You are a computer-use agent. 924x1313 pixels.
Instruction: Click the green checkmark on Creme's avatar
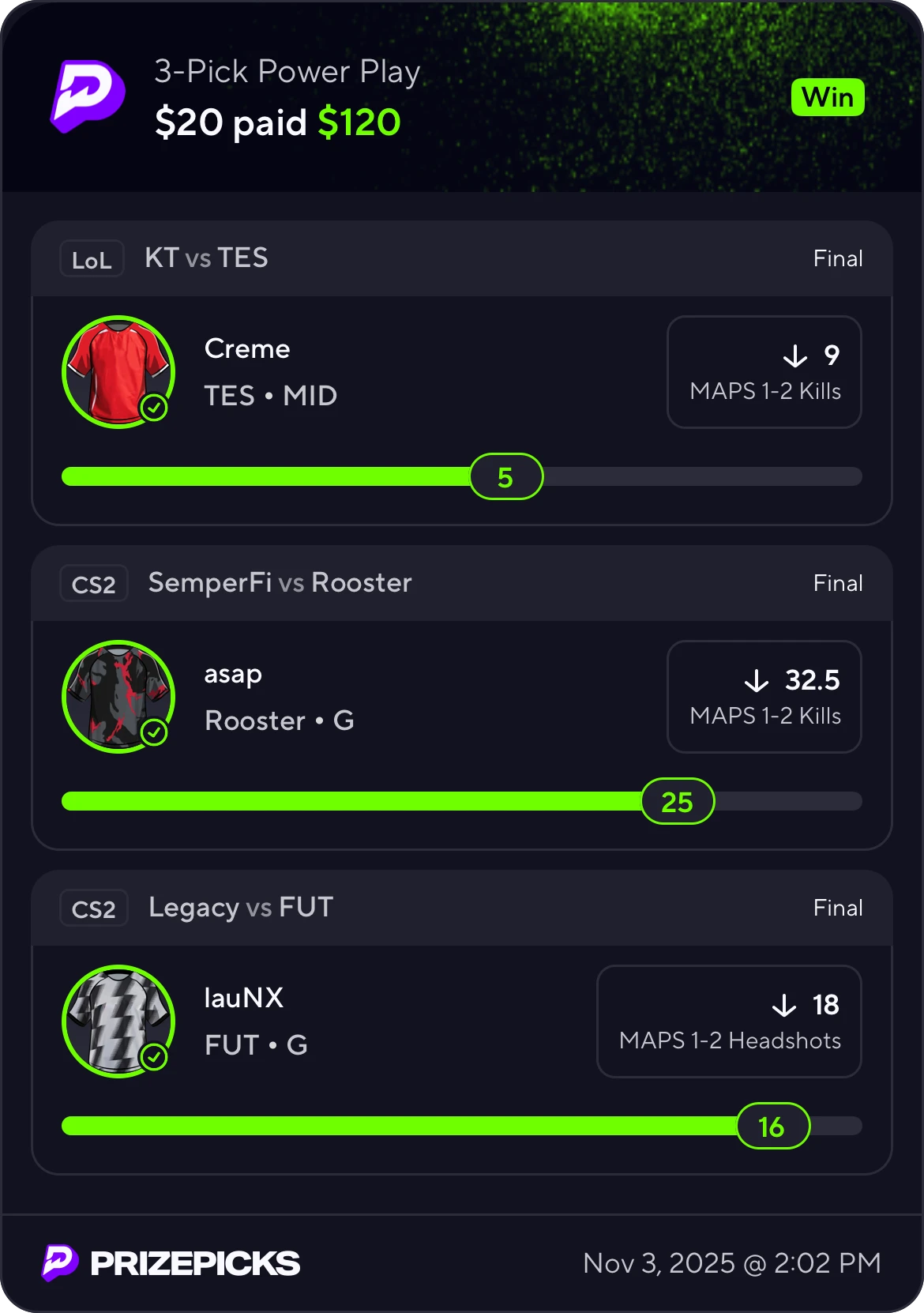(x=154, y=408)
